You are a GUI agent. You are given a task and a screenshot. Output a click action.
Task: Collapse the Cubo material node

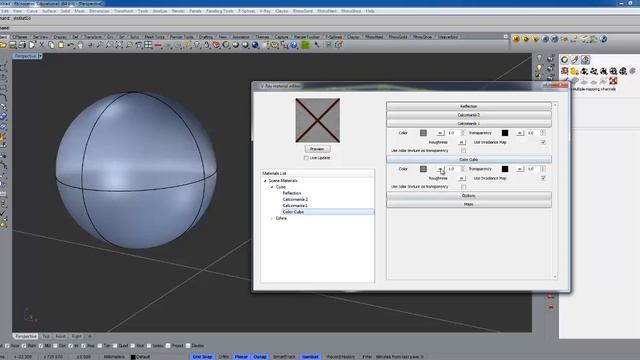coord(272,187)
